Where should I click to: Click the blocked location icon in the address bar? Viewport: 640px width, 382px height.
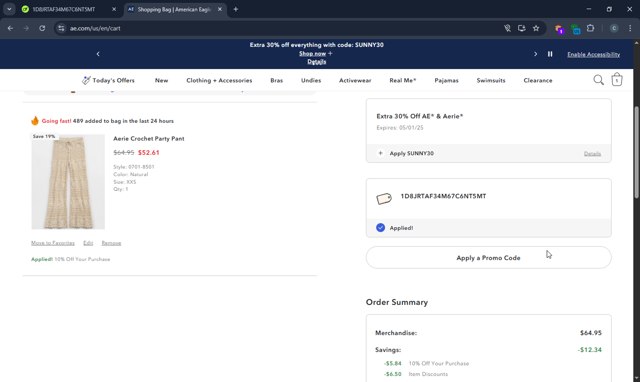507,28
